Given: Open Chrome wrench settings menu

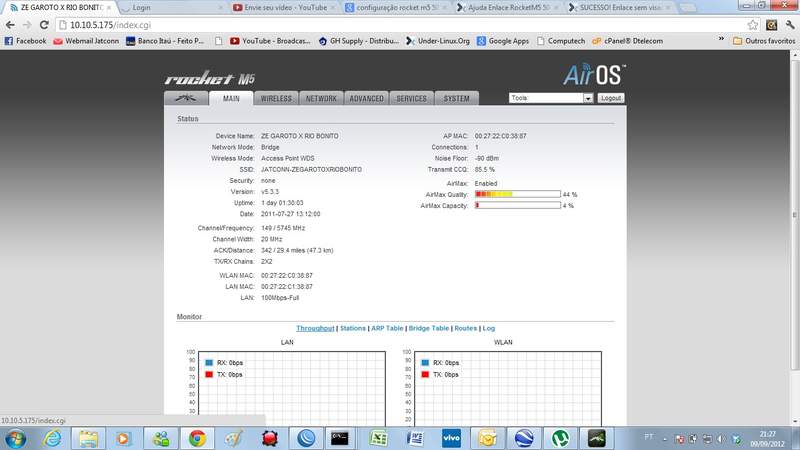Looking at the screenshot, I should coord(790,24).
